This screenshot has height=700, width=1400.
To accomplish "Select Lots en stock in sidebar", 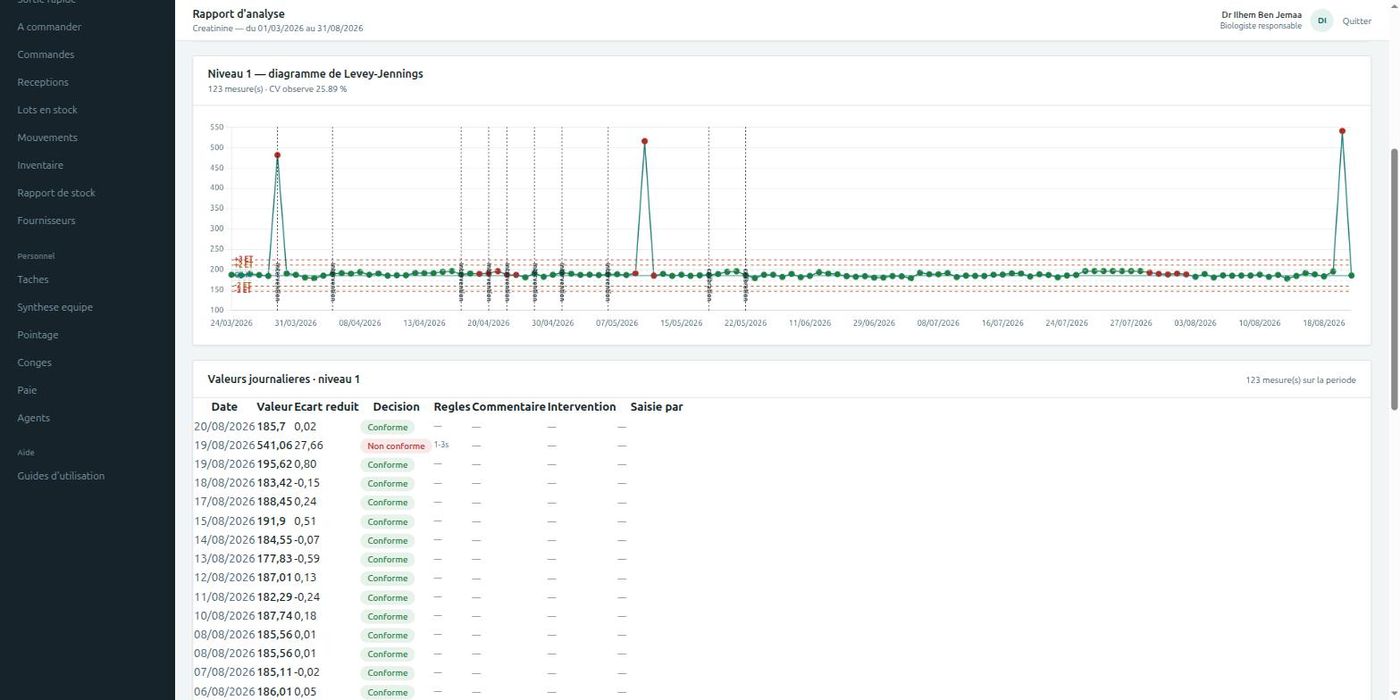I will point(47,110).
